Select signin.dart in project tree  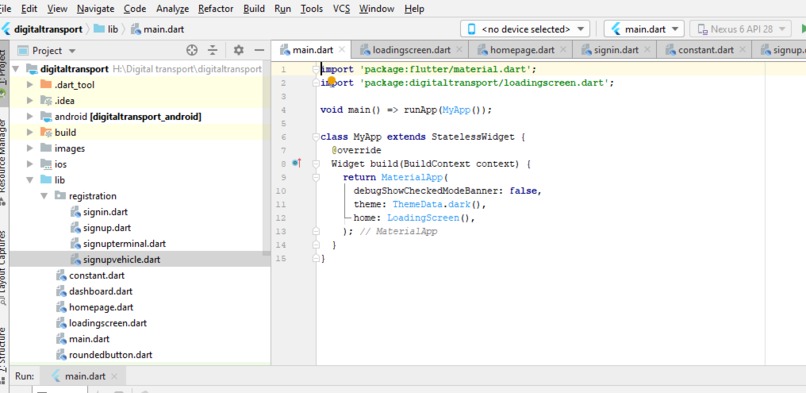pos(105,212)
